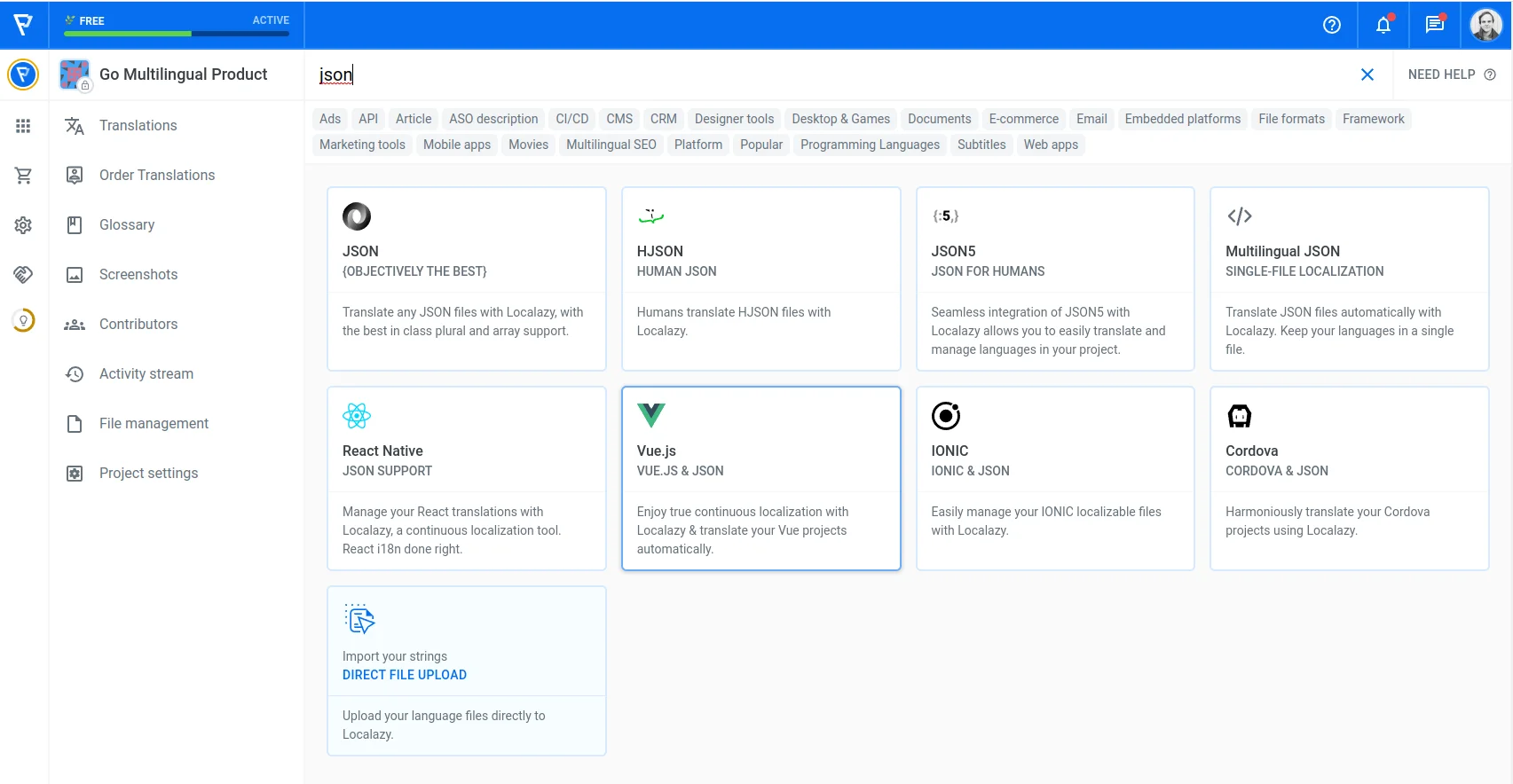The width and height of the screenshot is (1513, 784).
Task: Open the chat messages icon
Action: point(1434,25)
